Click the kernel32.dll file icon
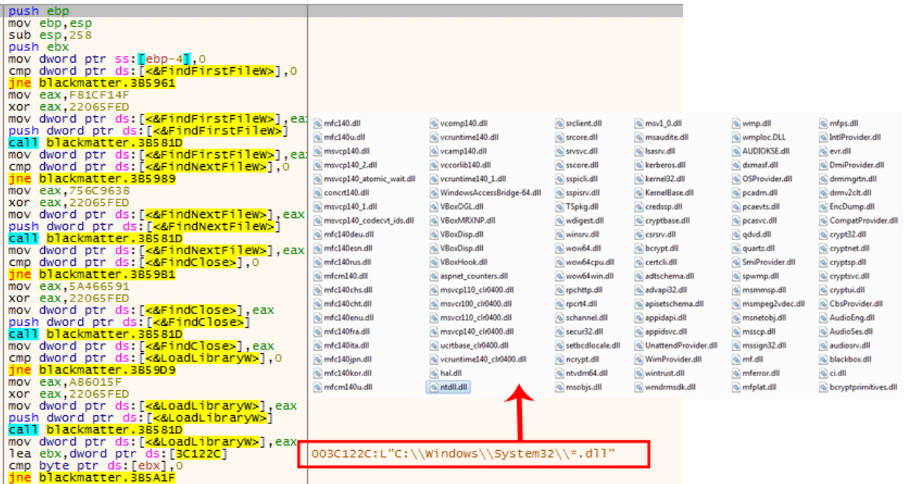Viewport: 904px width, 484px height. [x=640, y=177]
